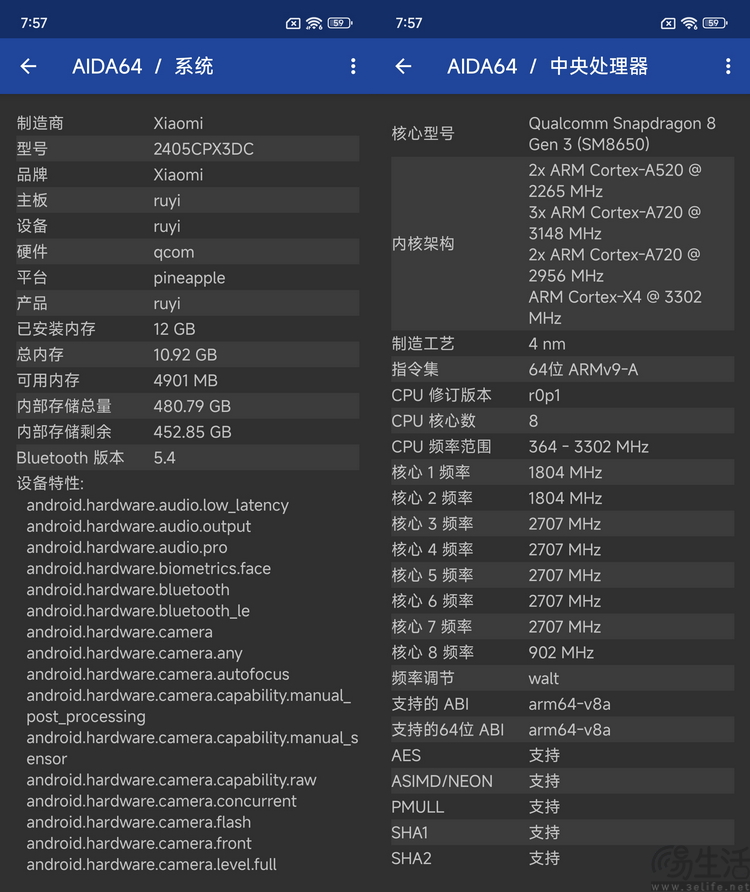Select the SHA1 支持 row
Image resolution: width=750 pixels, height=892 pixels.
(563, 833)
